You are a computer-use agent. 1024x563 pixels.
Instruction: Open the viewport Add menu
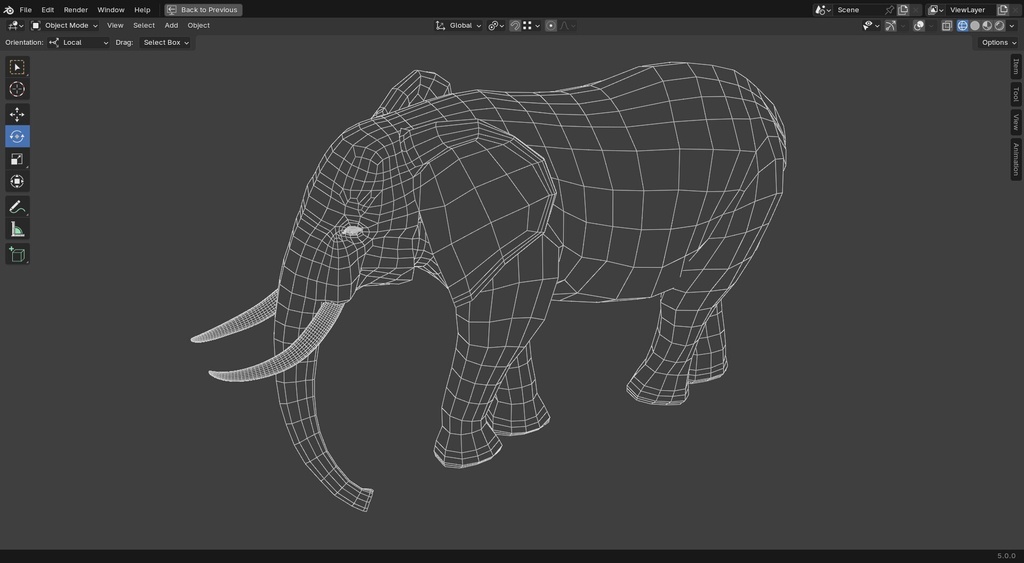pos(171,25)
